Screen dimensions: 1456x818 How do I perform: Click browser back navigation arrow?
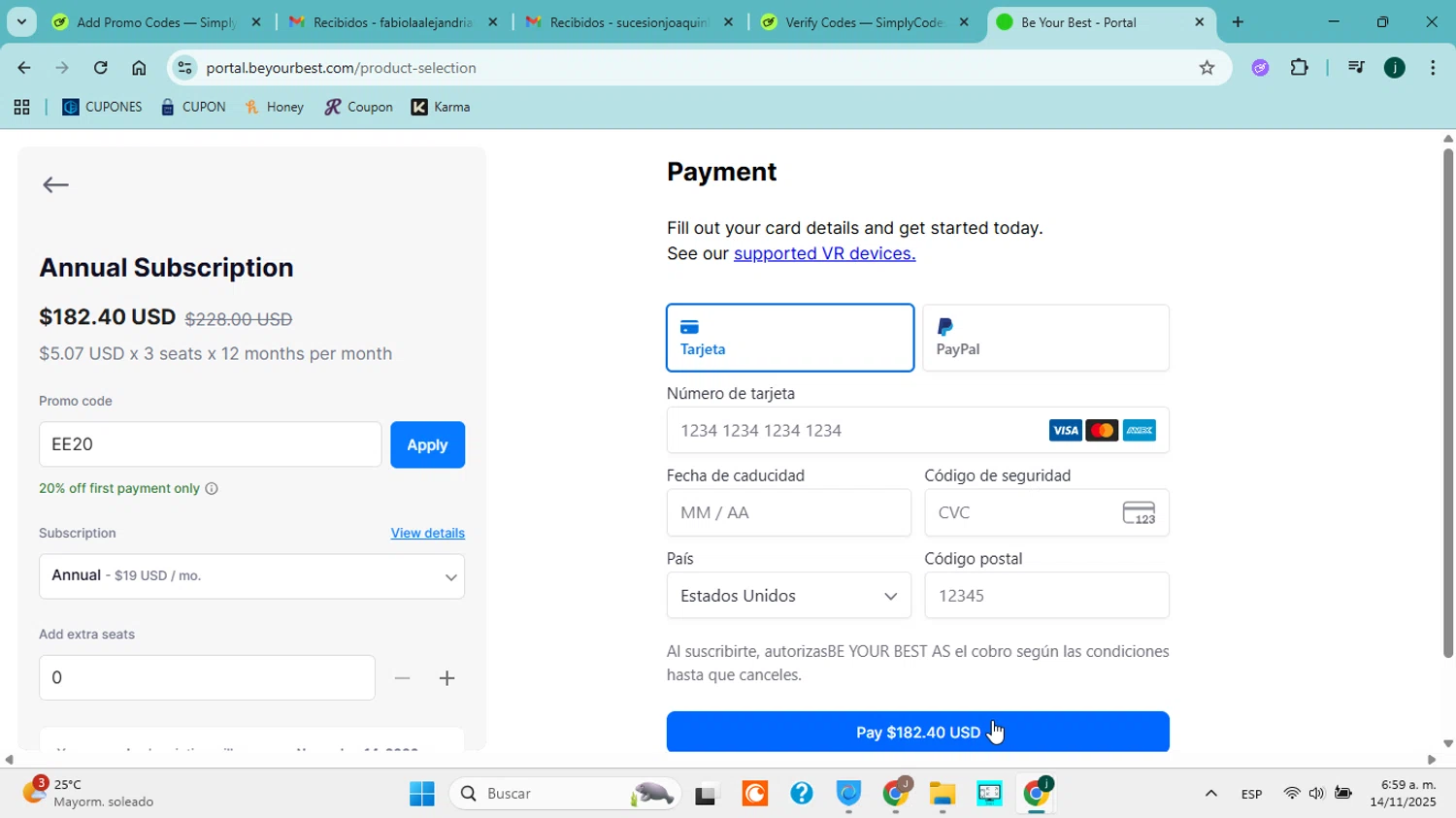coord(23,68)
